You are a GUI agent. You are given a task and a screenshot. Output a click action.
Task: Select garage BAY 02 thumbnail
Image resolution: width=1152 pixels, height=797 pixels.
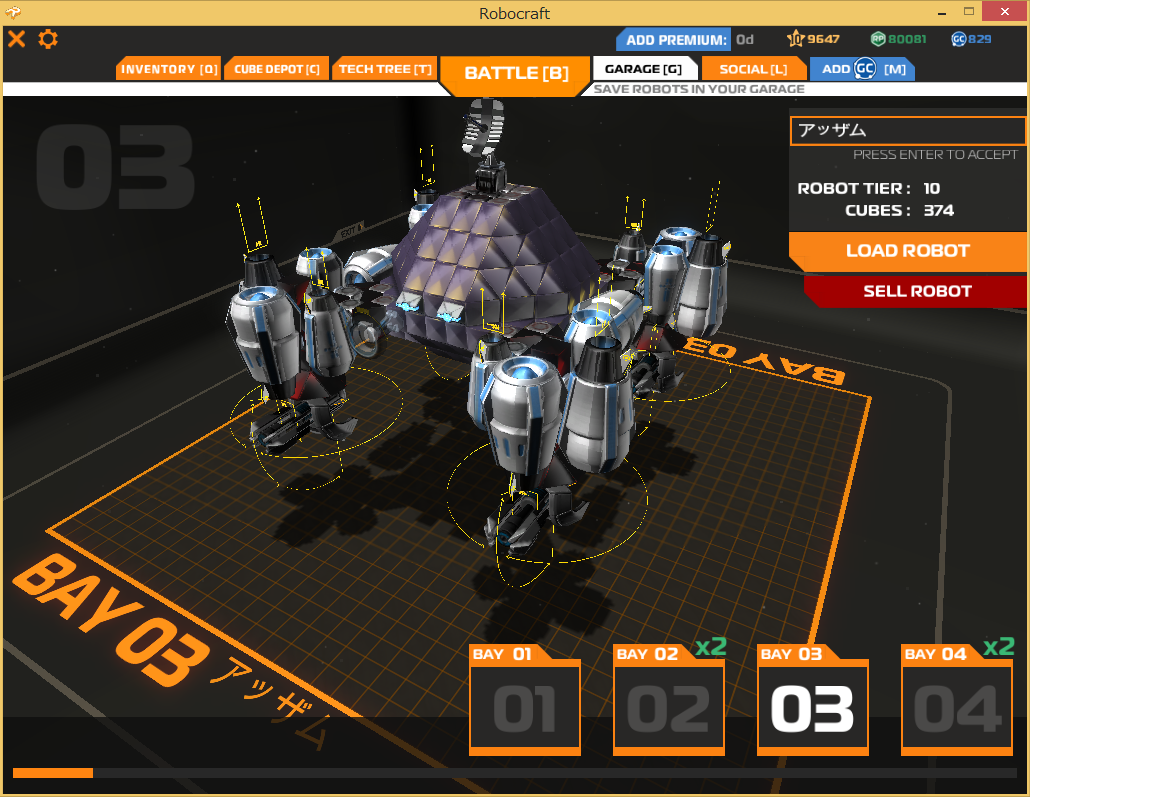click(669, 700)
